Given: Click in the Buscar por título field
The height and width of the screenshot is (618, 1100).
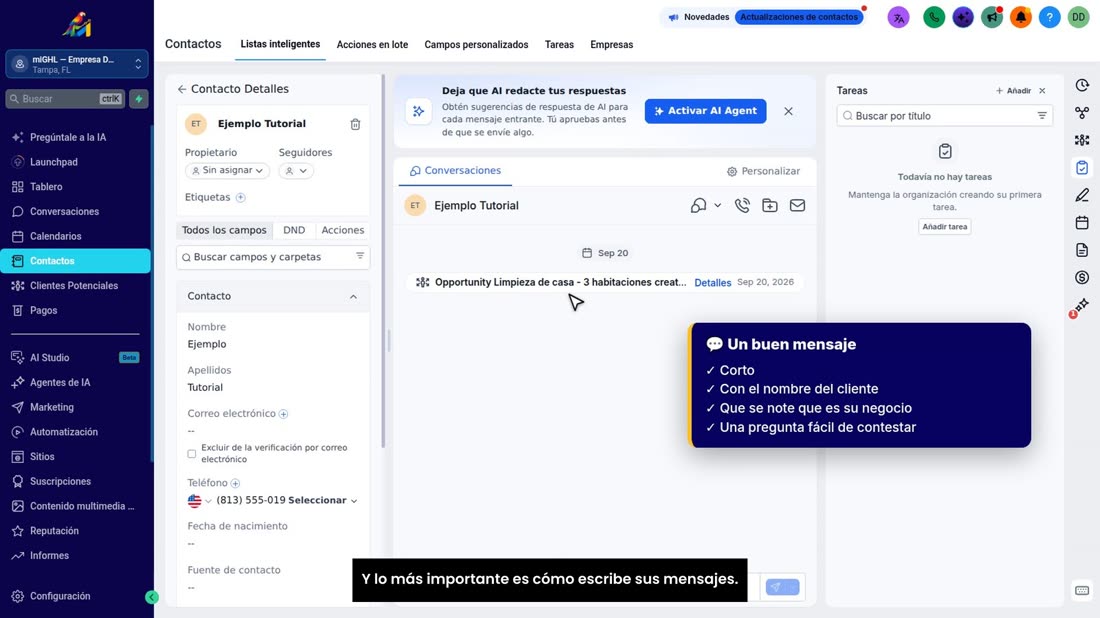Looking at the screenshot, I should pyautogui.click(x=944, y=116).
